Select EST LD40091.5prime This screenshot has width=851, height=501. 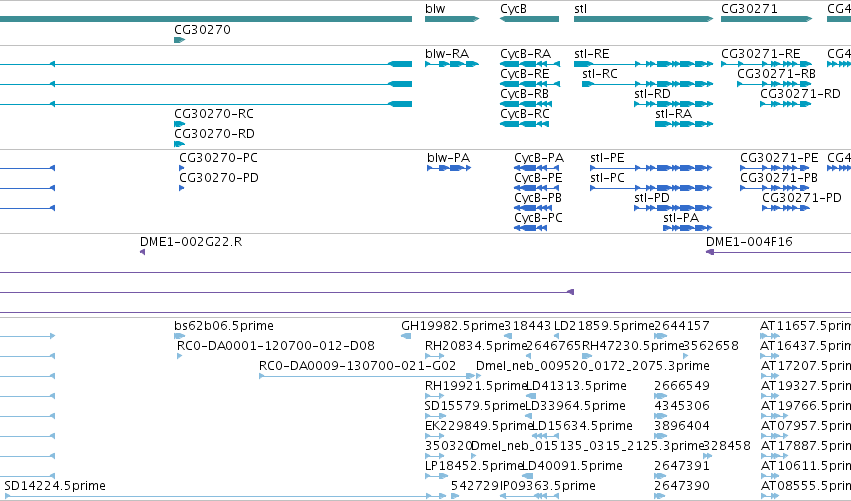[x=571, y=466]
